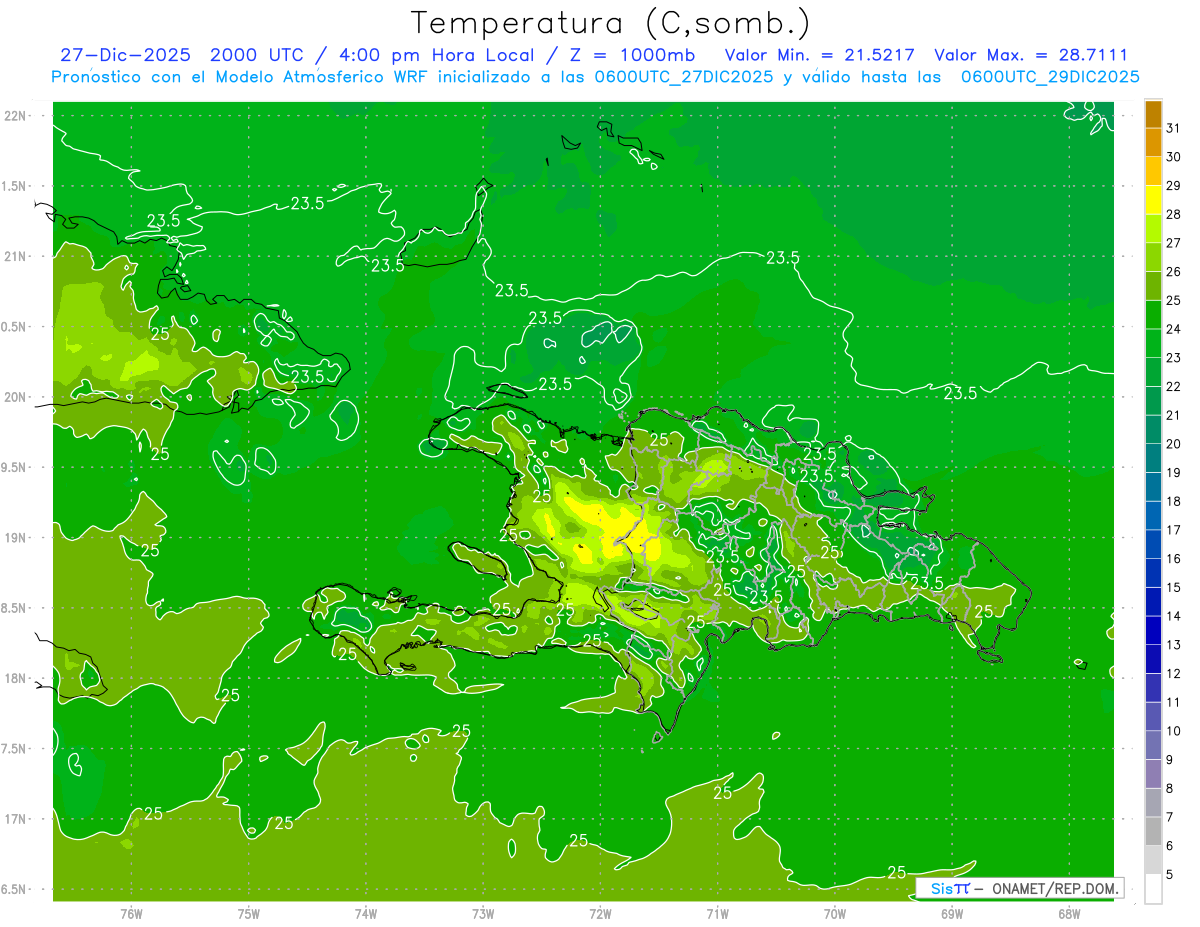
Task: Click the 'Valor Max. = 28.7111' text
Action: point(1031,55)
